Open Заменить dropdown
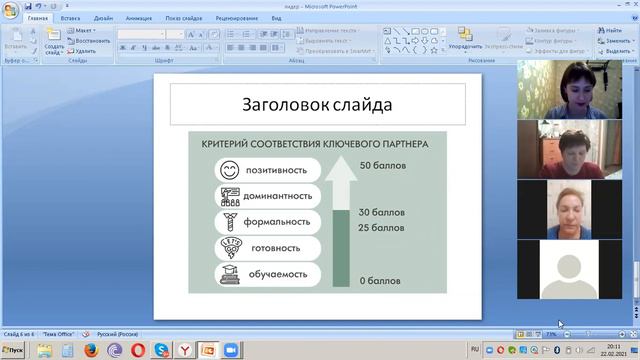Image resolution: width=640 pixels, height=360 pixels. point(616,41)
